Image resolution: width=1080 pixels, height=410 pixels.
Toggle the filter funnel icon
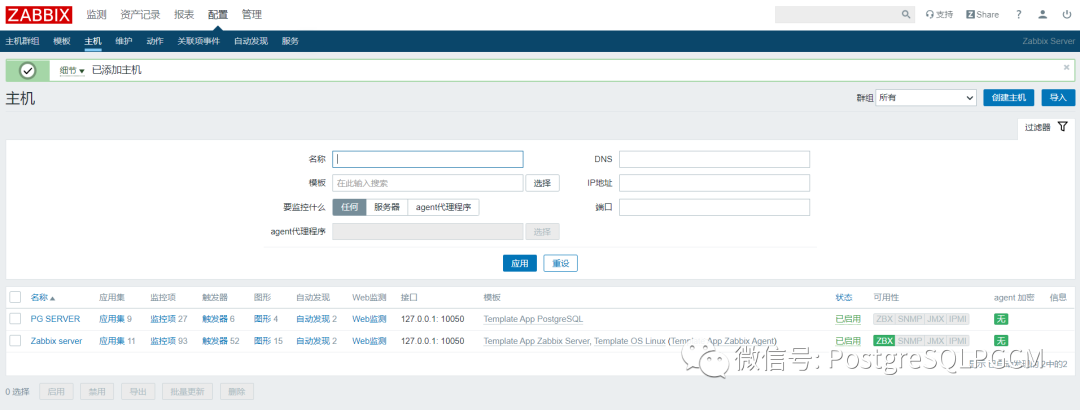click(x=1063, y=127)
